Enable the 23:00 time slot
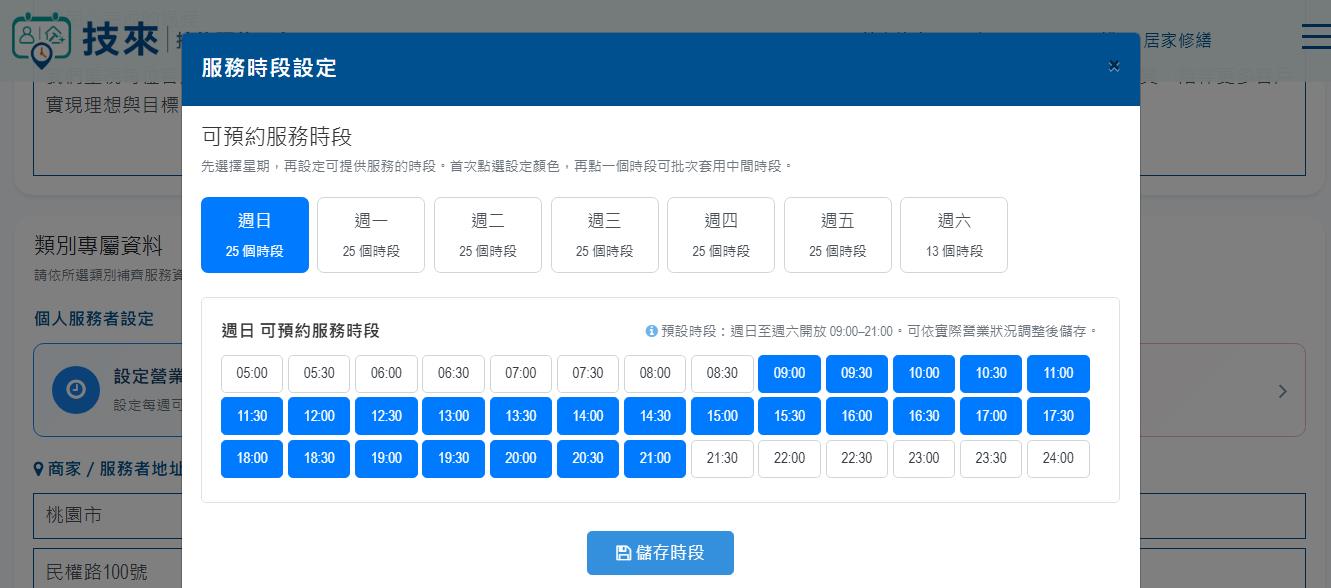The width and height of the screenshot is (1331, 588). (924, 458)
